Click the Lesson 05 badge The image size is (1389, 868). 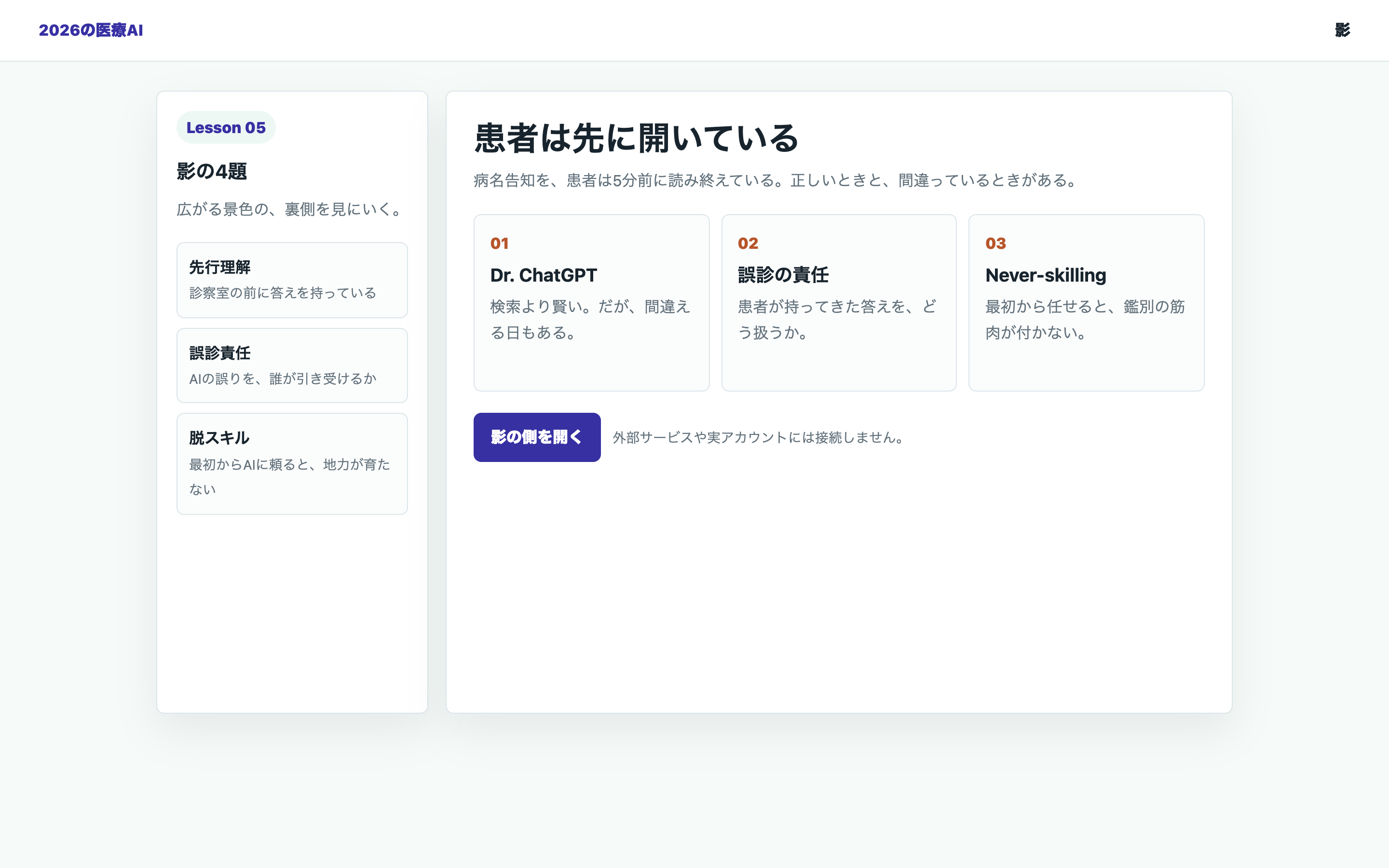tap(226, 127)
